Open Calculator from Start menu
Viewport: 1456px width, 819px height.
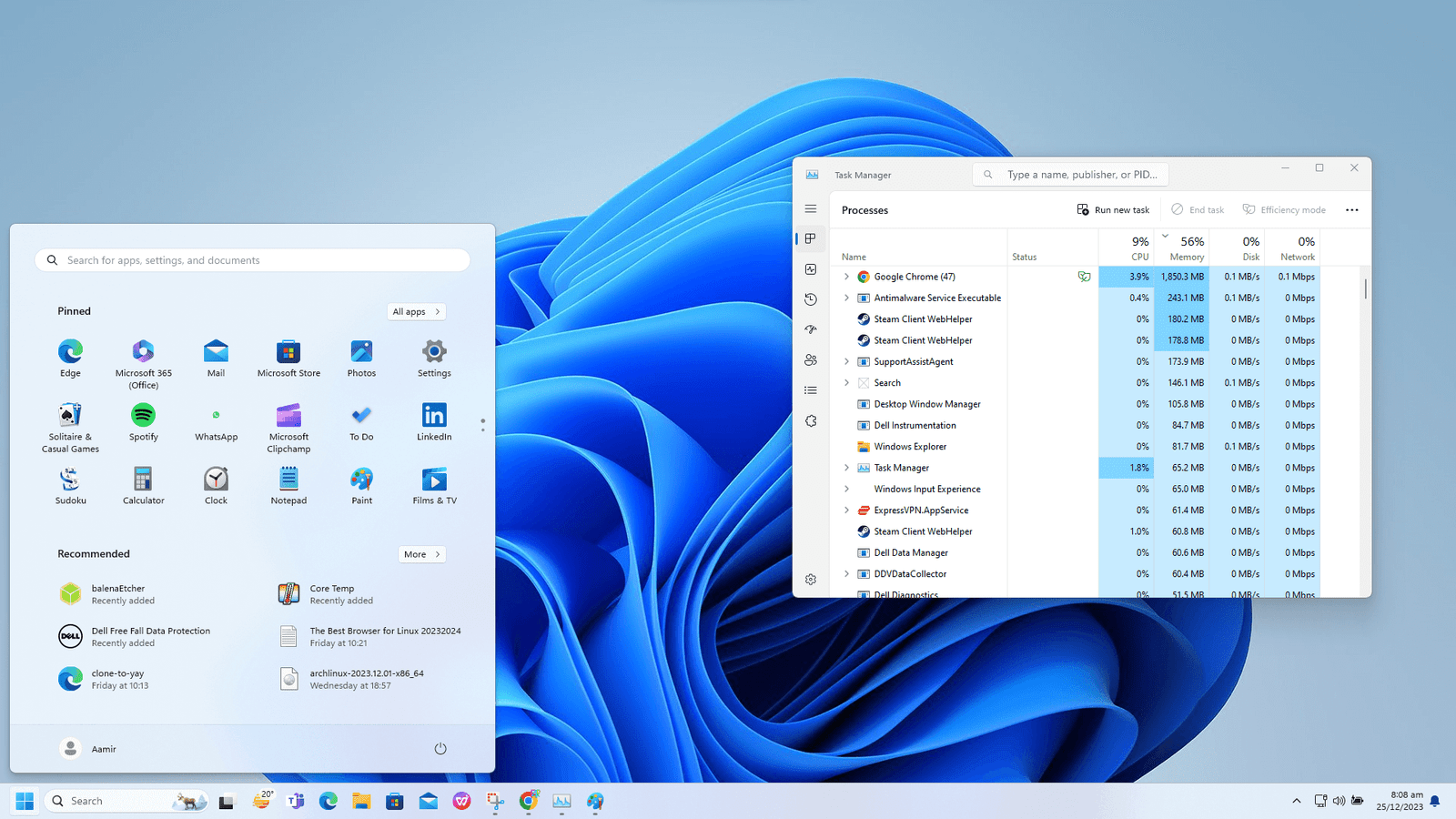(x=144, y=486)
